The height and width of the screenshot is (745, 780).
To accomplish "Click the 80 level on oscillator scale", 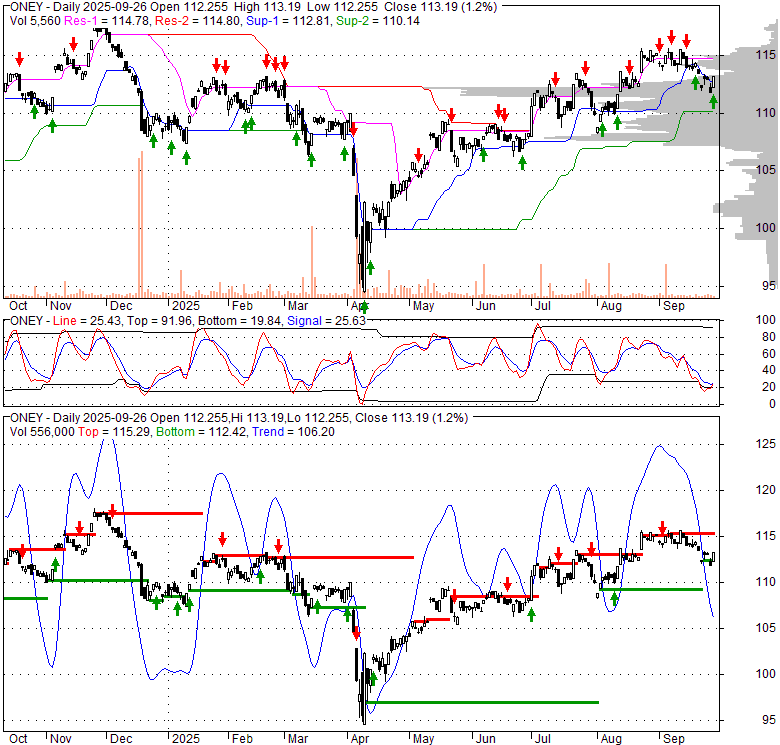I will click(x=769, y=337).
